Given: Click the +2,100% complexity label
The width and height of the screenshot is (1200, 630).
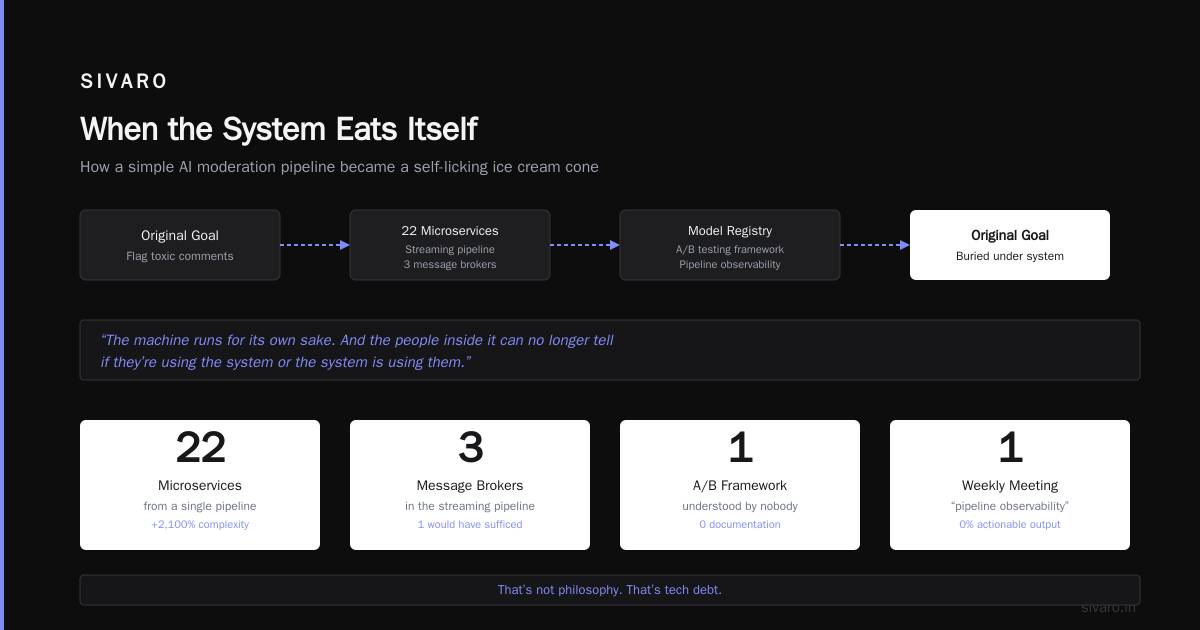Looking at the screenshot, I should [x=200, y=524].
